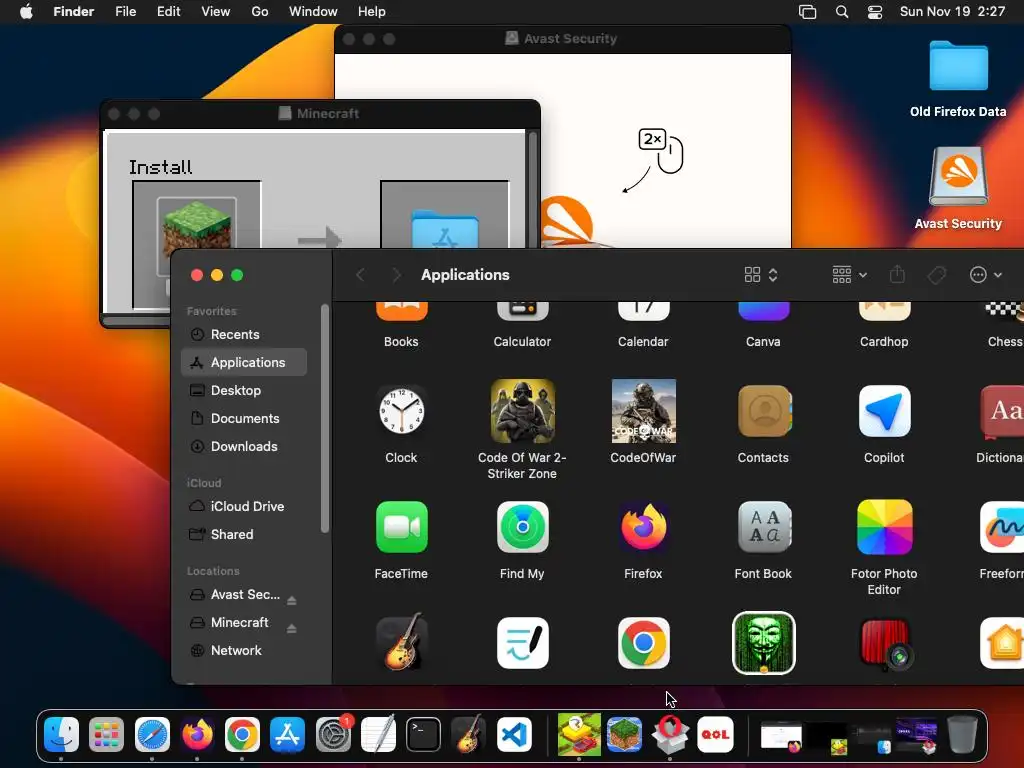Open the Fotor Photo Editor app
Viewport: 1024px width, 768px height.
click(x=884, y=527)
